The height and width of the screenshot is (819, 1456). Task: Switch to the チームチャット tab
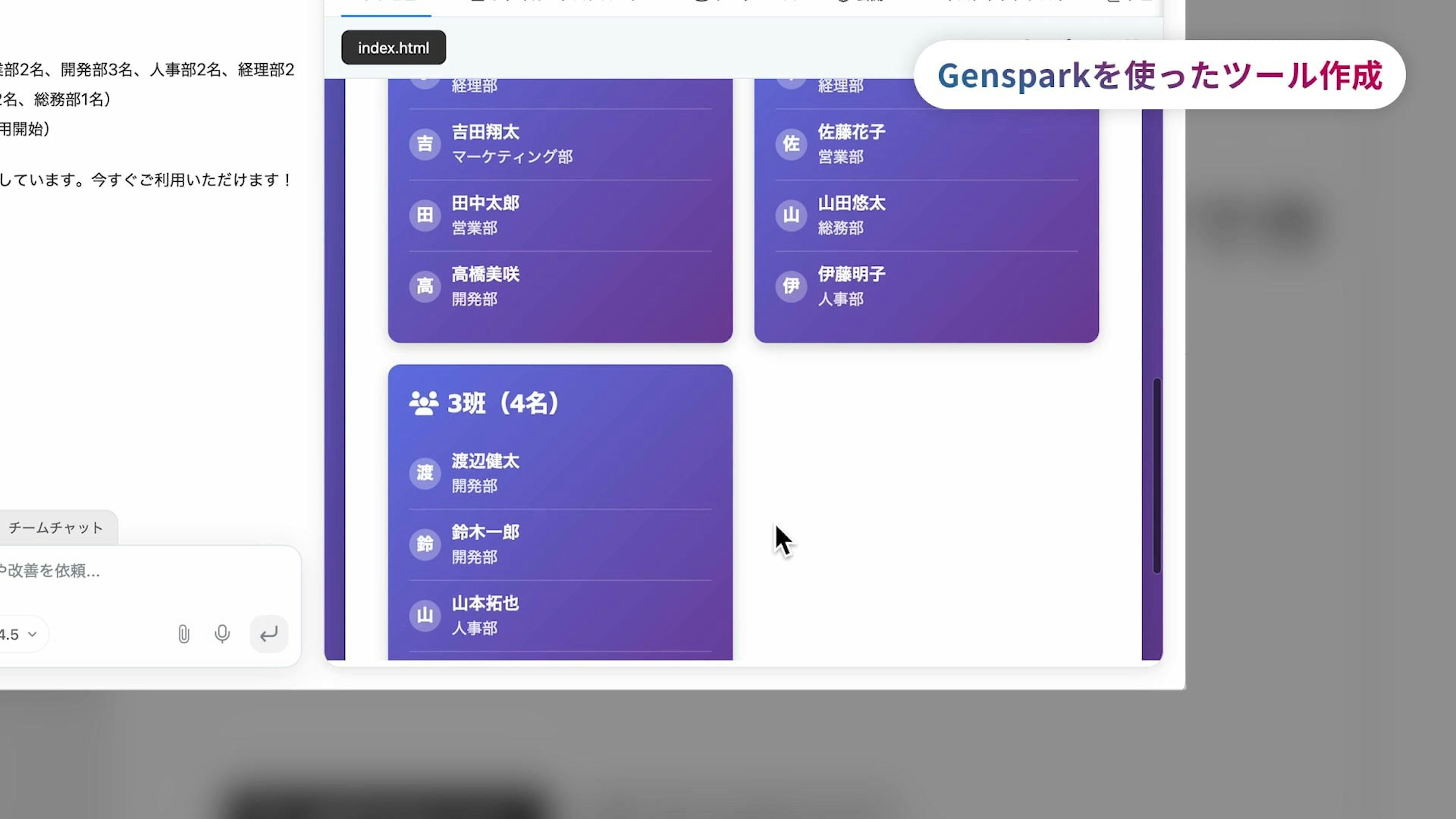tap(56, 528)
